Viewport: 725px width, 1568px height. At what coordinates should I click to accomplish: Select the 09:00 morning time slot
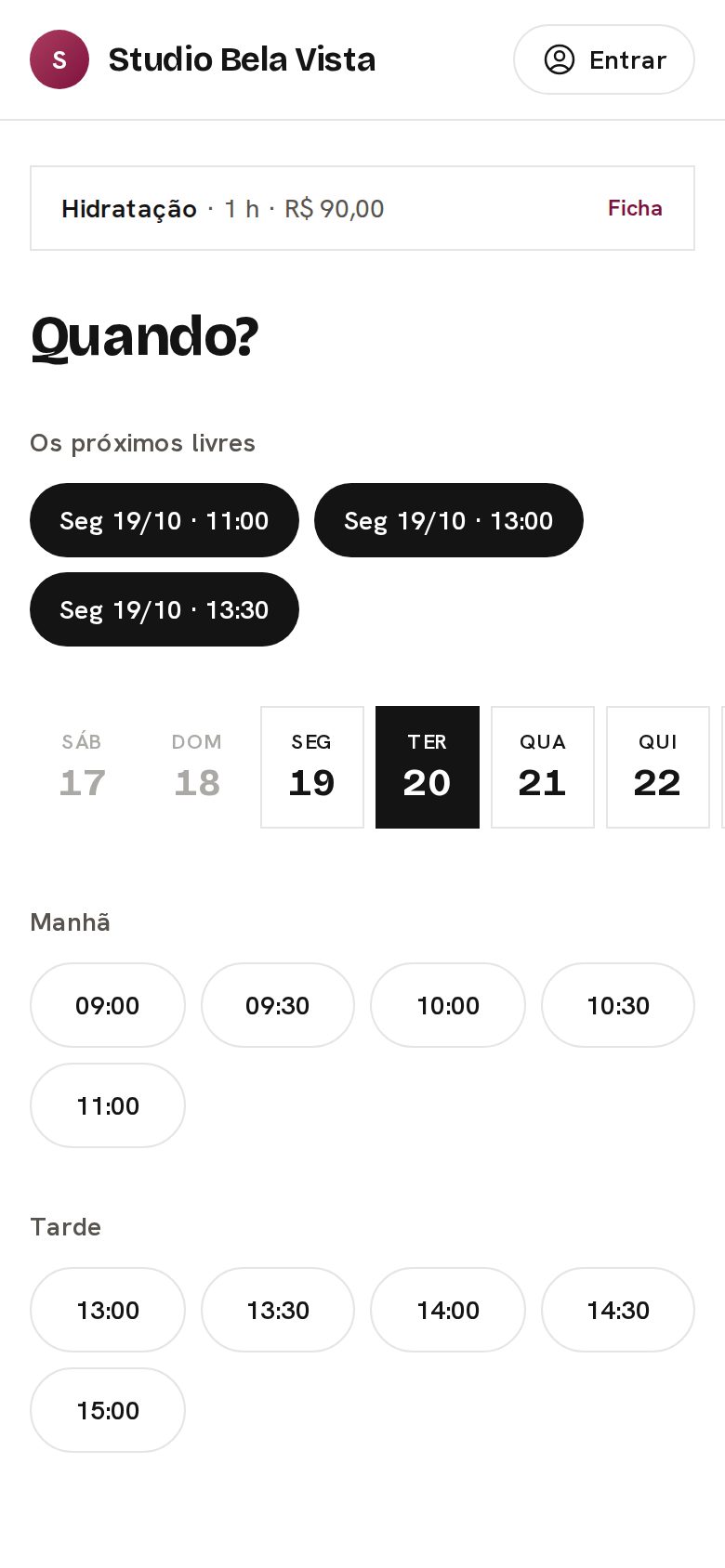click(108, 1005)
